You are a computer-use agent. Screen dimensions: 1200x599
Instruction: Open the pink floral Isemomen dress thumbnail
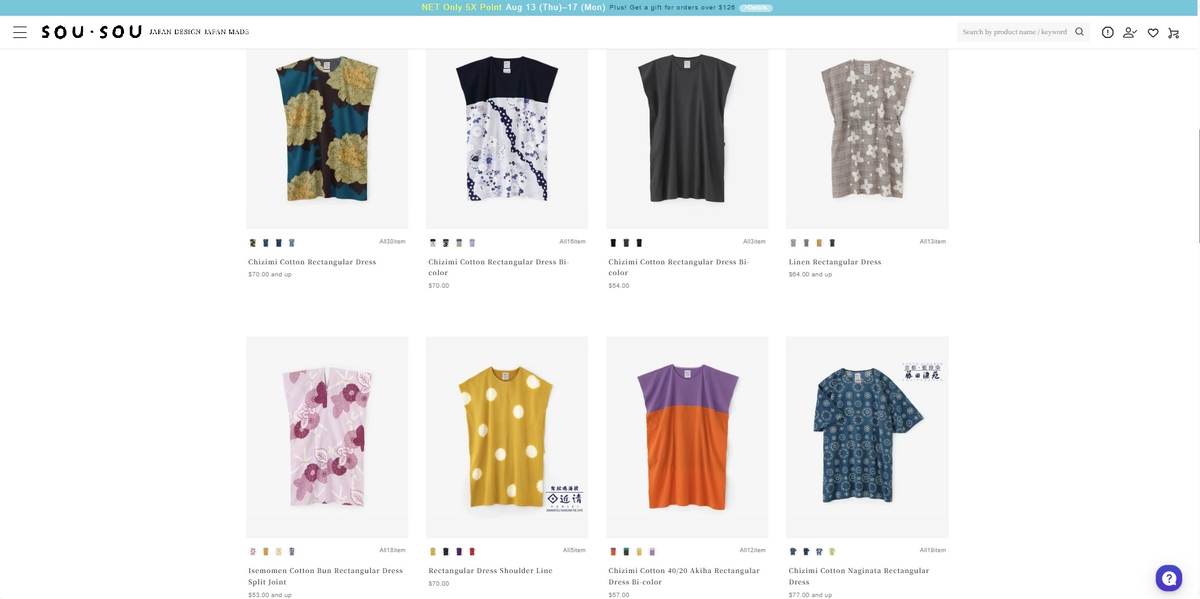(x=327, y=437)
